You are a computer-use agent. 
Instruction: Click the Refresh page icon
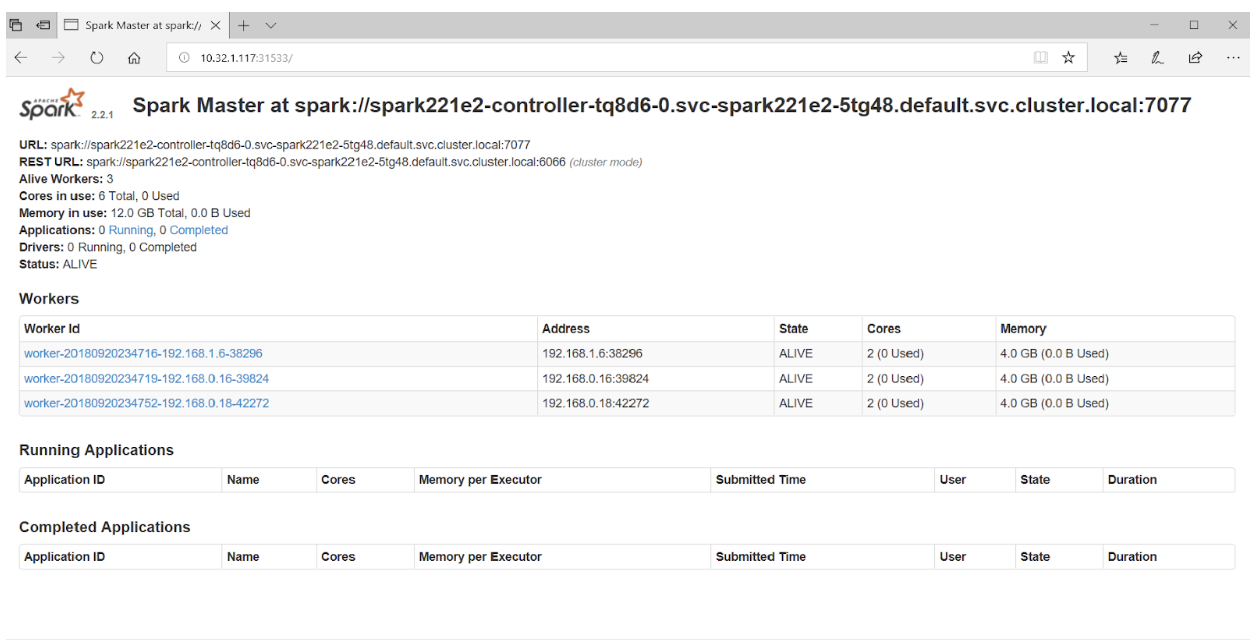coord(97,58)
